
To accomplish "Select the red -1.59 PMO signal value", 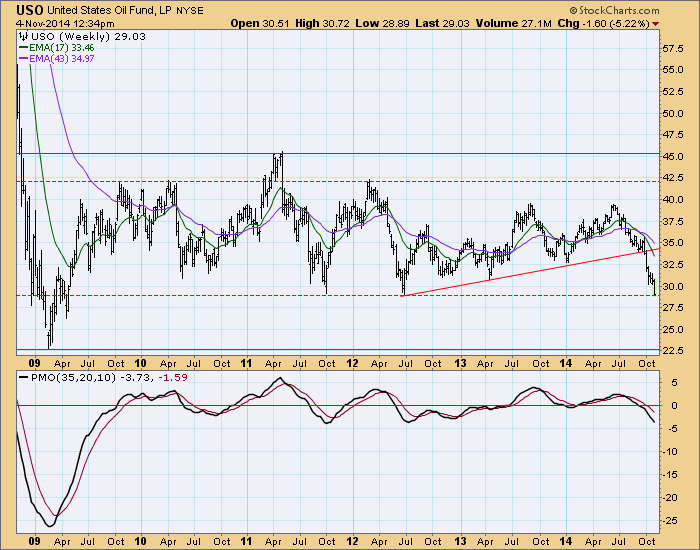I will click(172, 378).
